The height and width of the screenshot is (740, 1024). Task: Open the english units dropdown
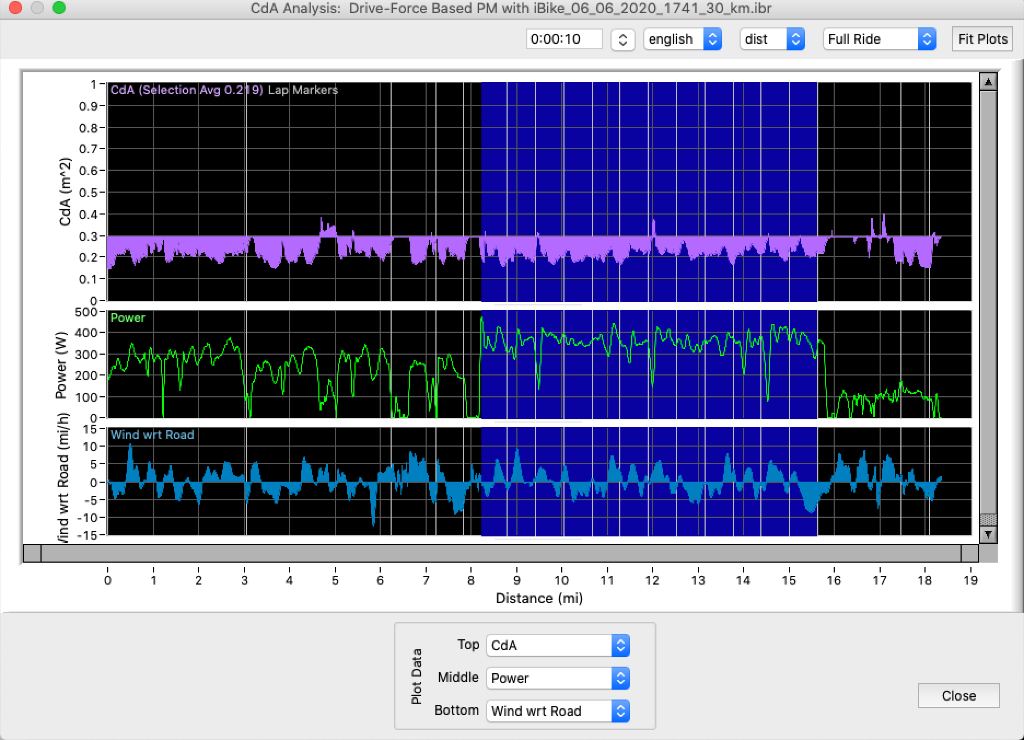coord(683,39)
